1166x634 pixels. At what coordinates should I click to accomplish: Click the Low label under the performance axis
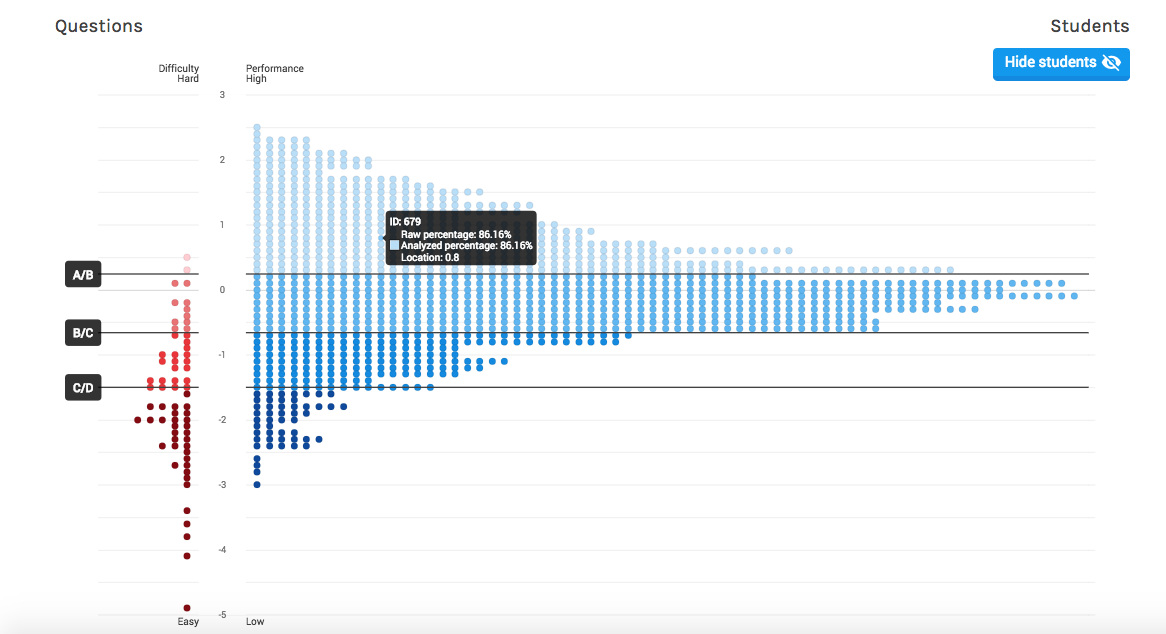click(255, 621)
